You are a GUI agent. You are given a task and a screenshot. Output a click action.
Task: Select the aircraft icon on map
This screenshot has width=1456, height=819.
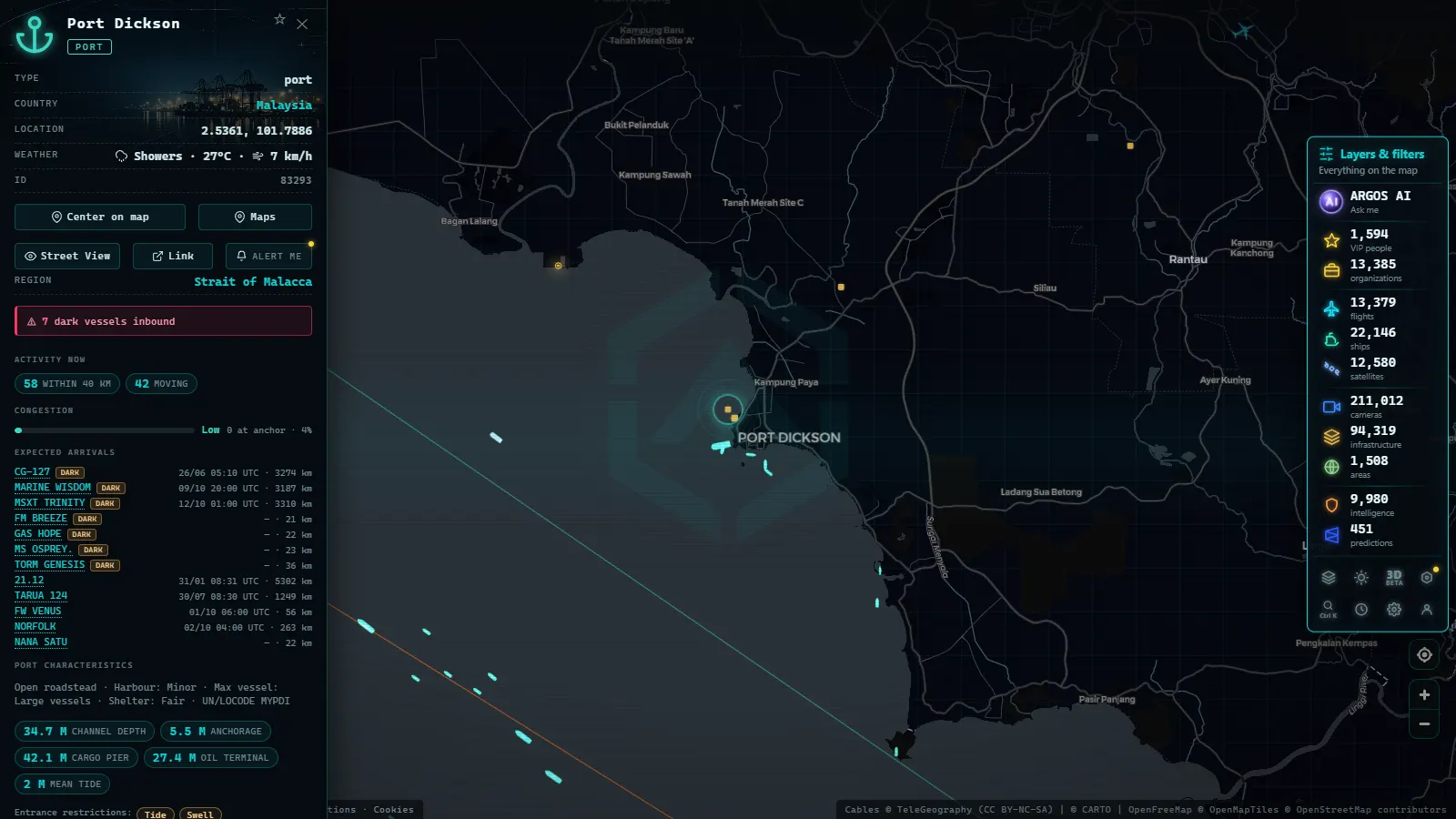1242,31
